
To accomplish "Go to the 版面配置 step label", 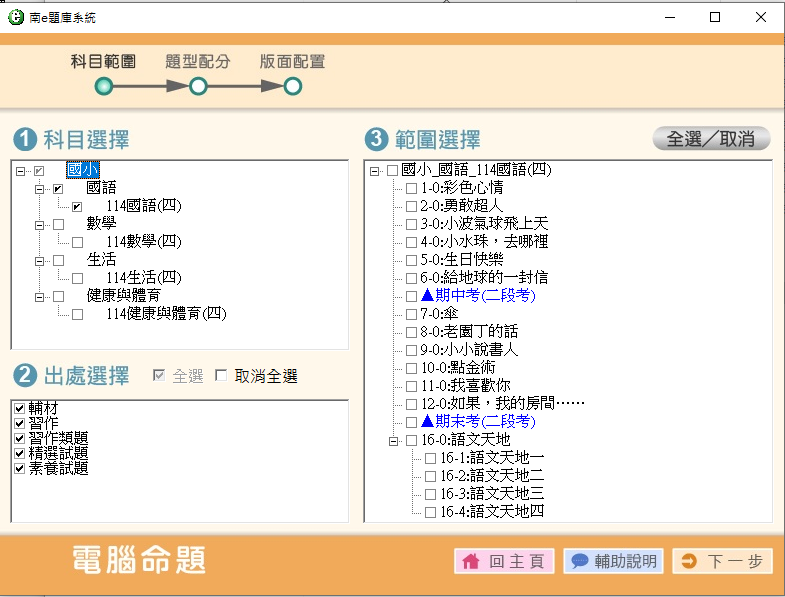I will [292, 61].
